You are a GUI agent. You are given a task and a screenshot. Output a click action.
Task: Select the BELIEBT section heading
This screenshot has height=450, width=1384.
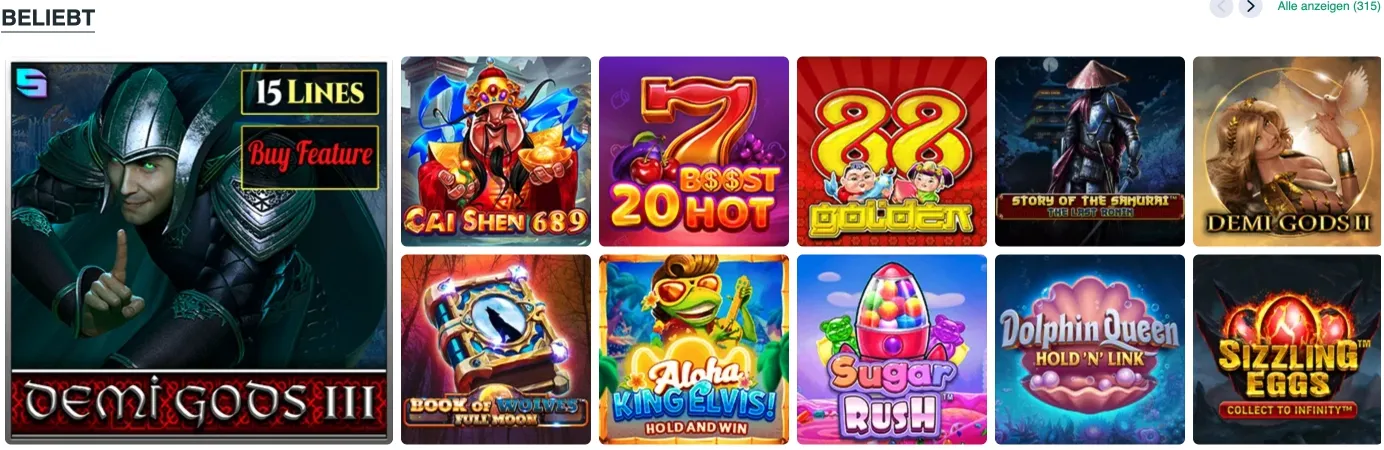48,17
